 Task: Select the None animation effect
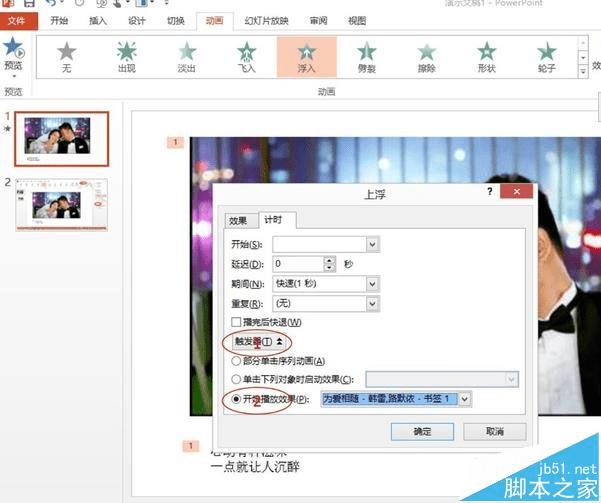coord(66,57)
